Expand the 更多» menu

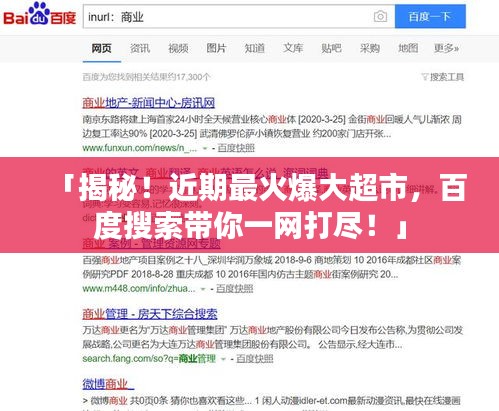(446, 49)
